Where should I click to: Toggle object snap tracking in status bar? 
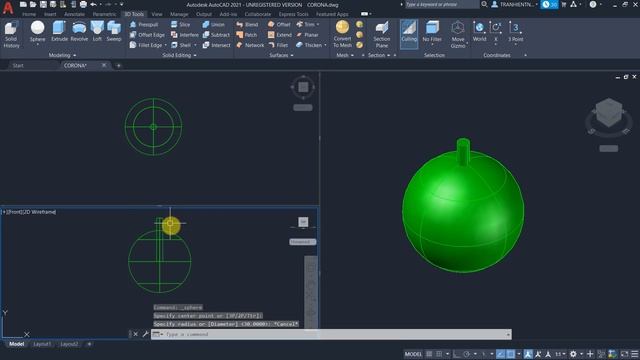pyautogui.click(x=501, y=354)
